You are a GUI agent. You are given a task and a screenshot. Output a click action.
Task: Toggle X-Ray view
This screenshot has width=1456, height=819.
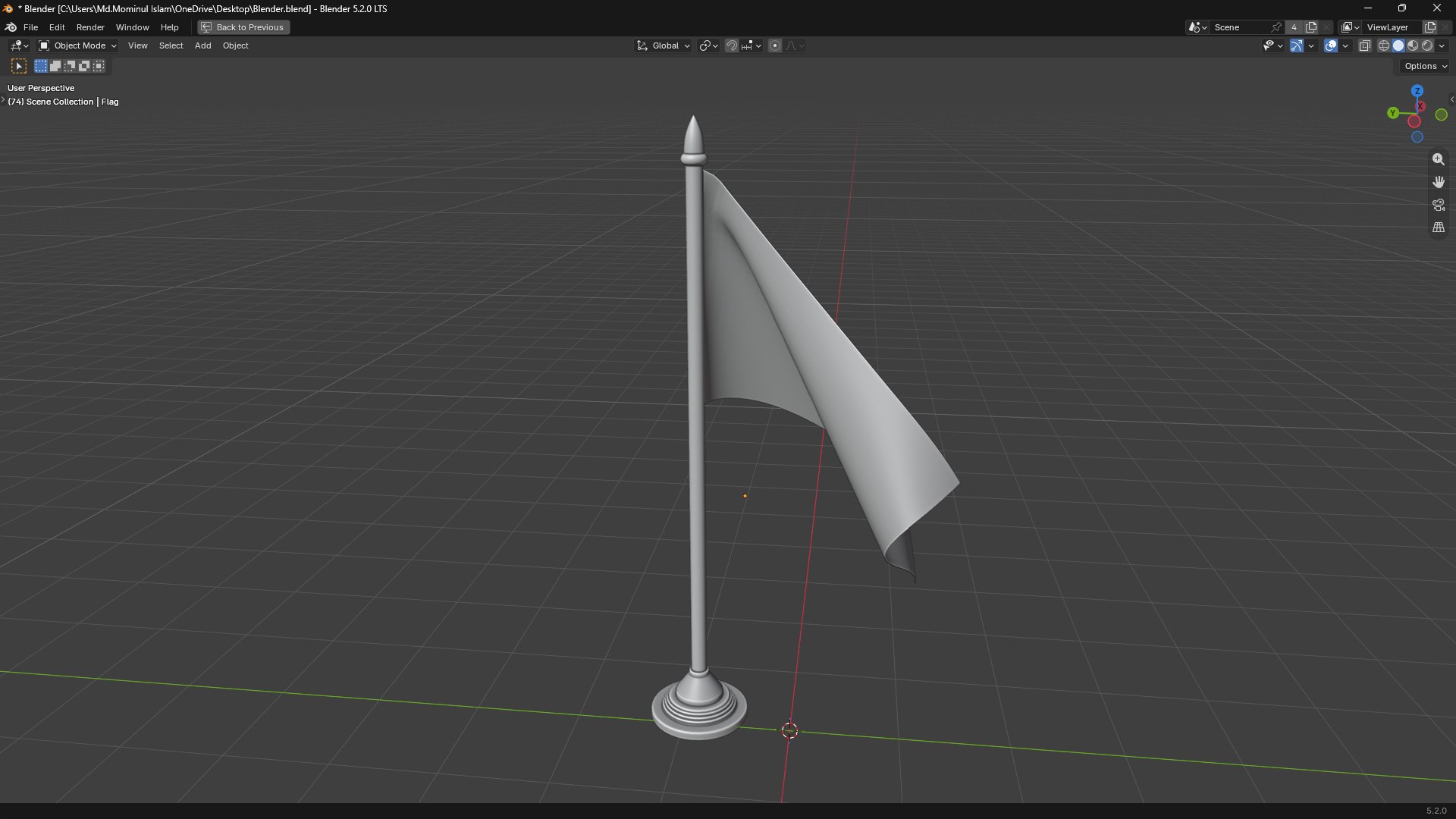click(x=1364, y=45)
